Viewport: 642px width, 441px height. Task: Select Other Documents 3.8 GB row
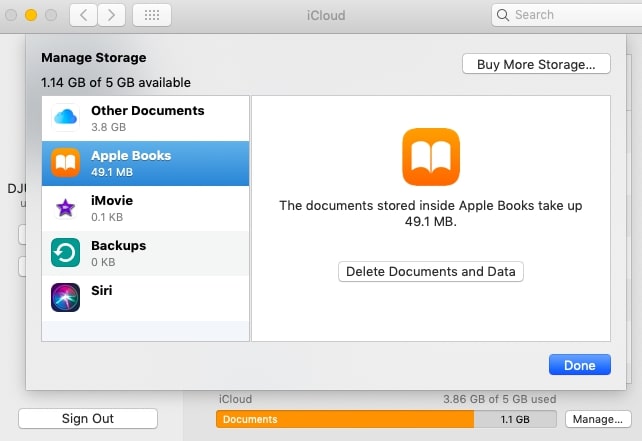[x=145, y=118]
